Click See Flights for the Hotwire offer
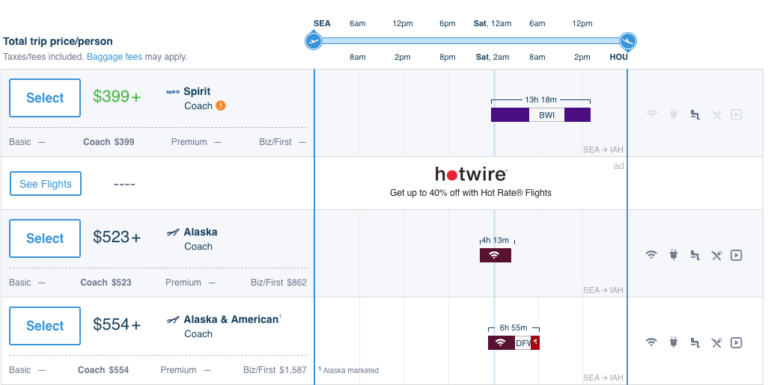768x385 pixels. click(x=46, y=184)
